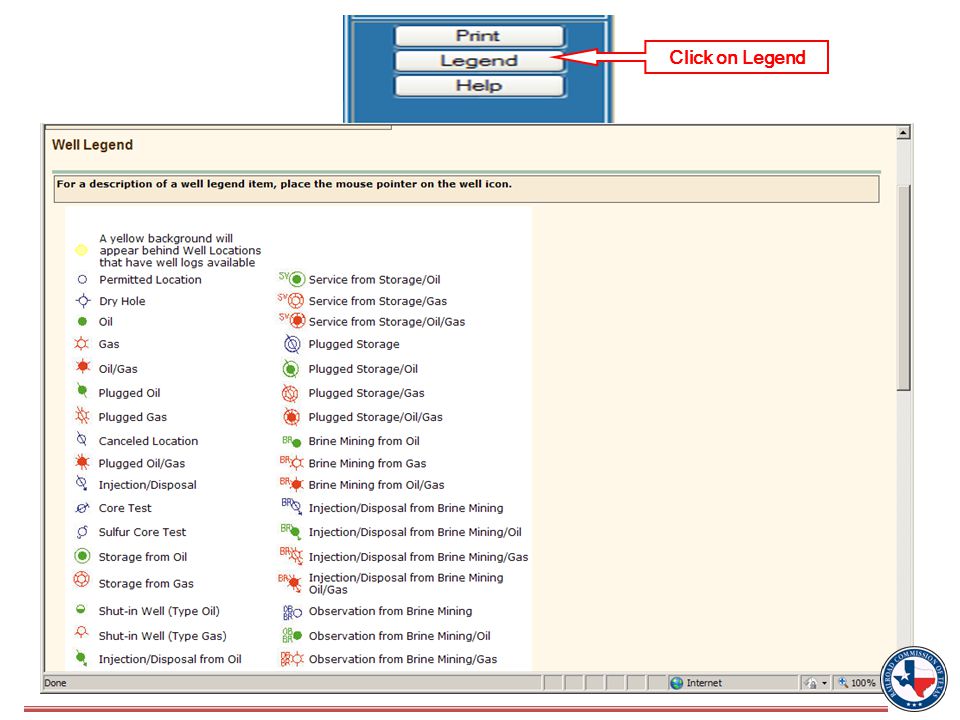Click the Dry Hole well icon

83,301
